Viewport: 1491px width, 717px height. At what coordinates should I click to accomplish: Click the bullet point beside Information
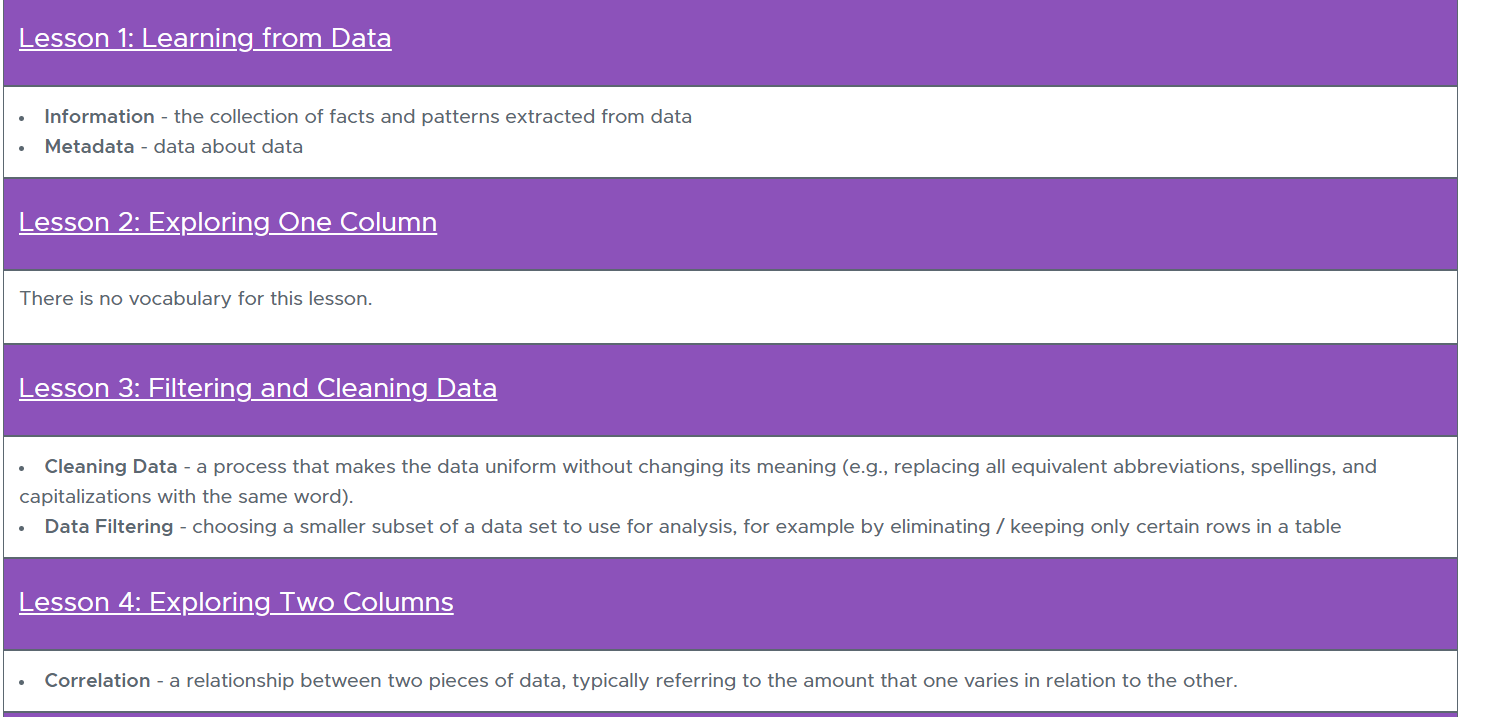tap(23, 118)
